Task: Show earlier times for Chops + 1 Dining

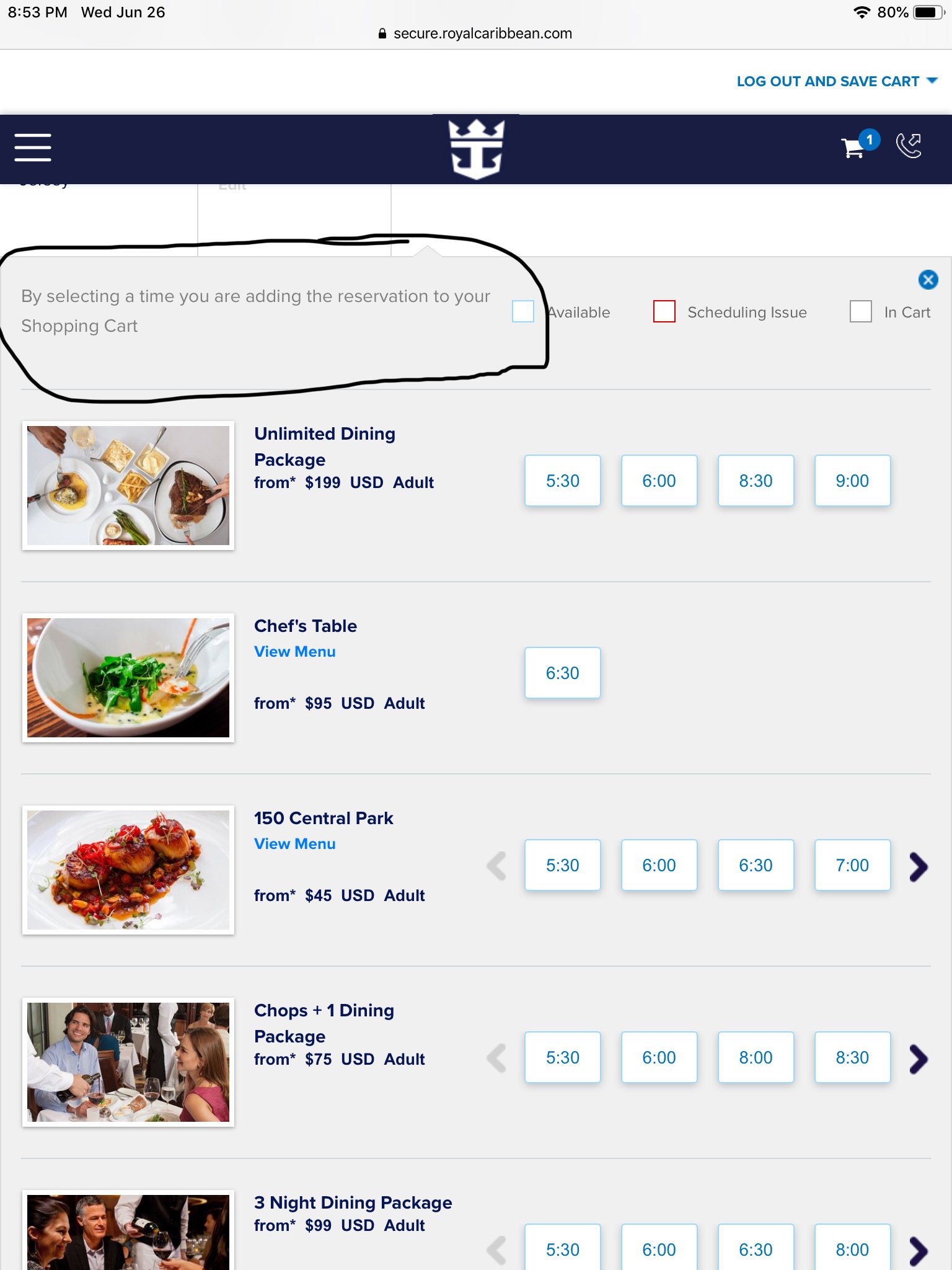Action: click(x=496, y=1059)
